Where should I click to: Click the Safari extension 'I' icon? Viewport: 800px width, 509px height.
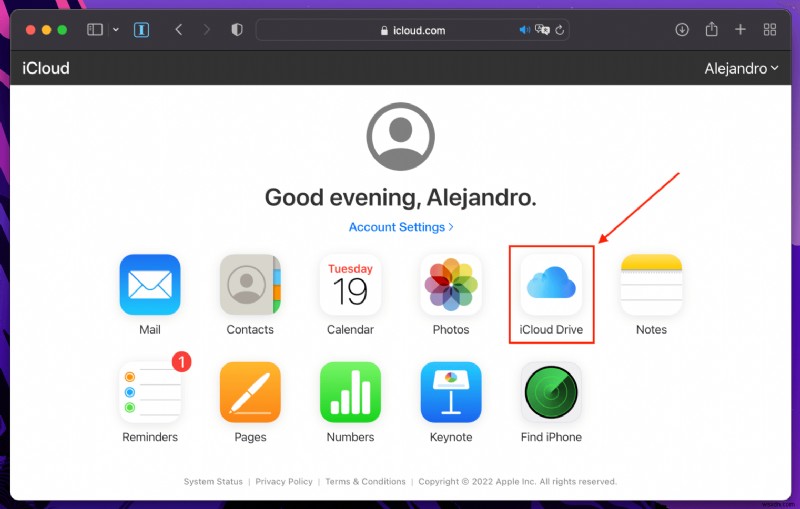pyautogui.click(x=141, y=30)
